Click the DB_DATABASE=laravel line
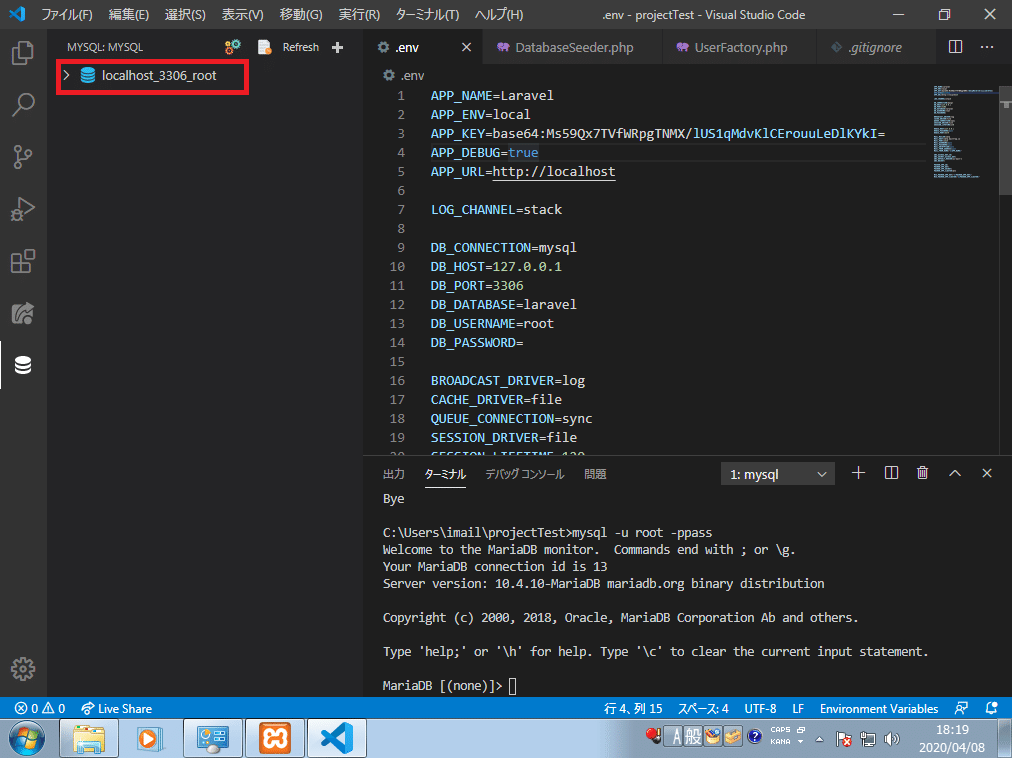 (503, 305)
